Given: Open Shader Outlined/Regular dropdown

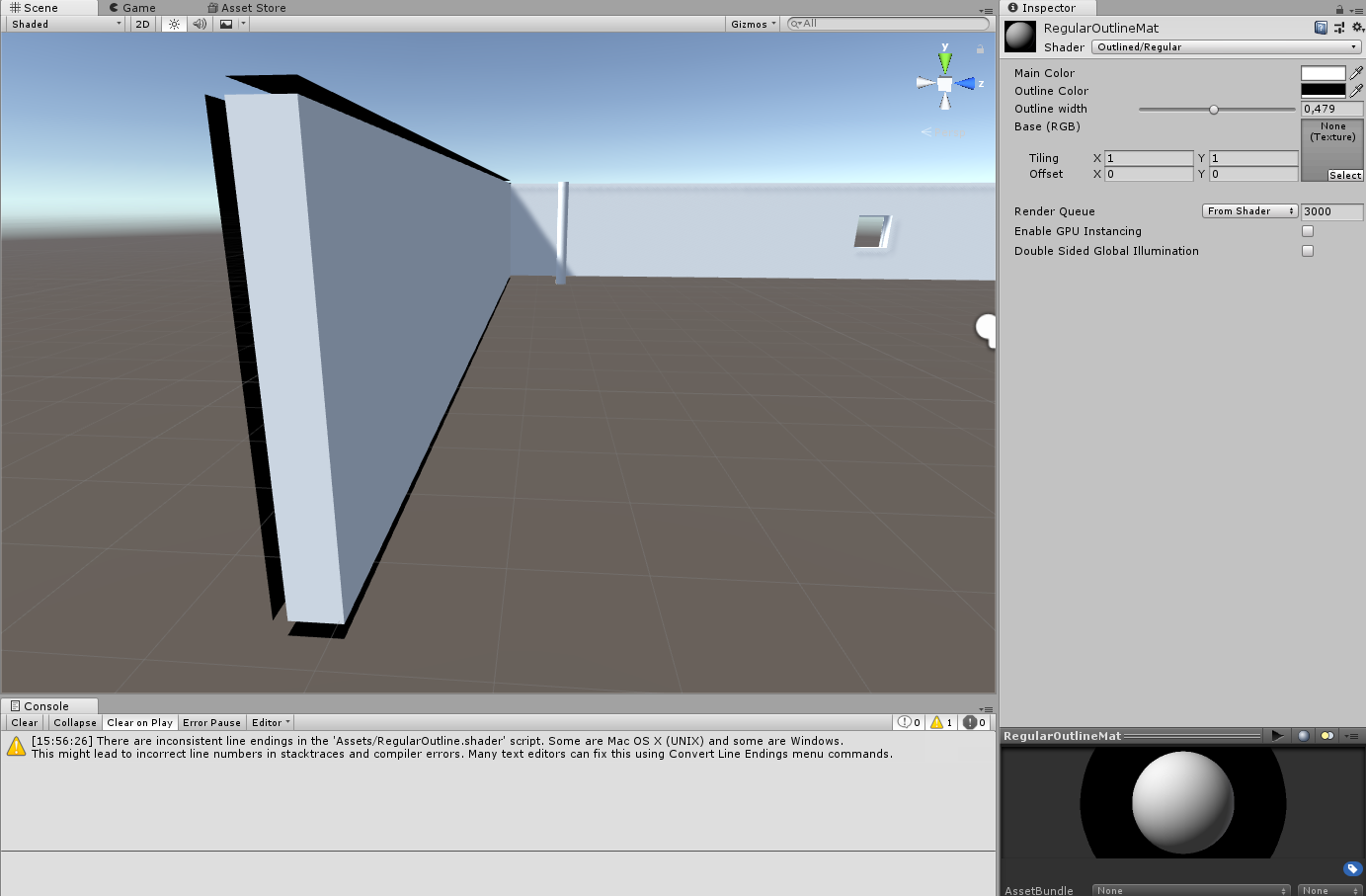Looking at the screenshot, I should [1227, 47].
